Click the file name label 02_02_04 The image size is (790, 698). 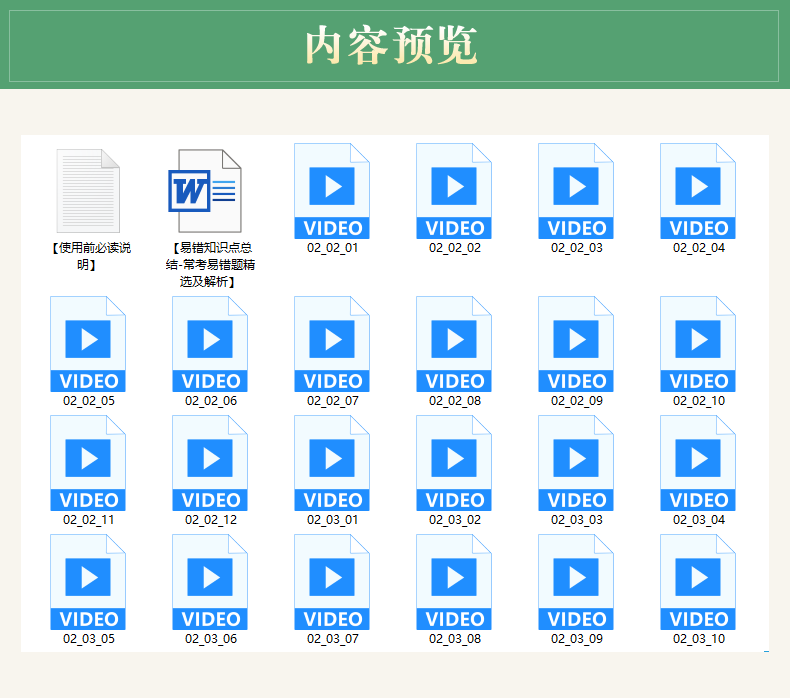pyautogui.click(x=699, y=248)
